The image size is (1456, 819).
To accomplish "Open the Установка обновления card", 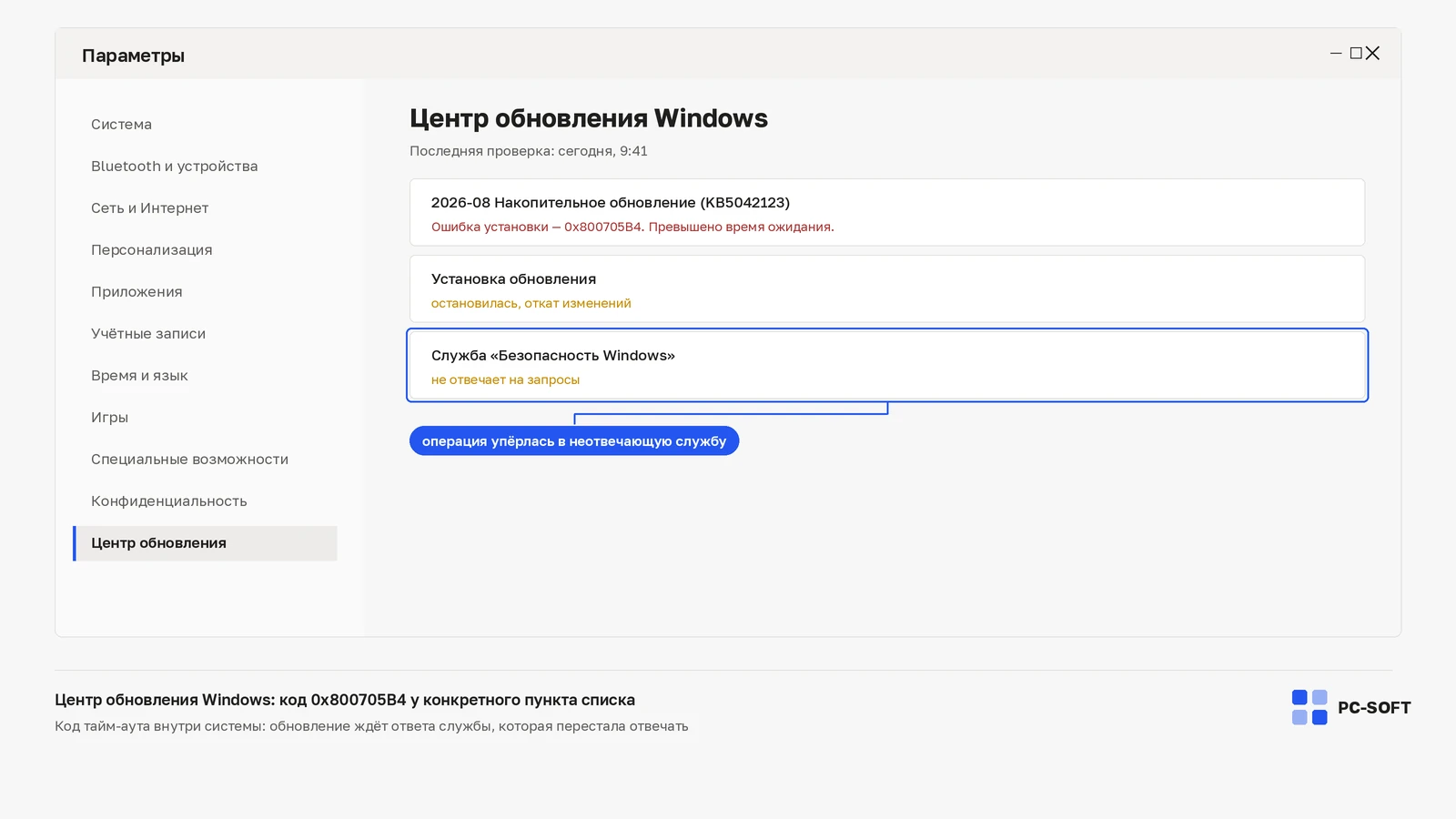I will tap(887, 288).
